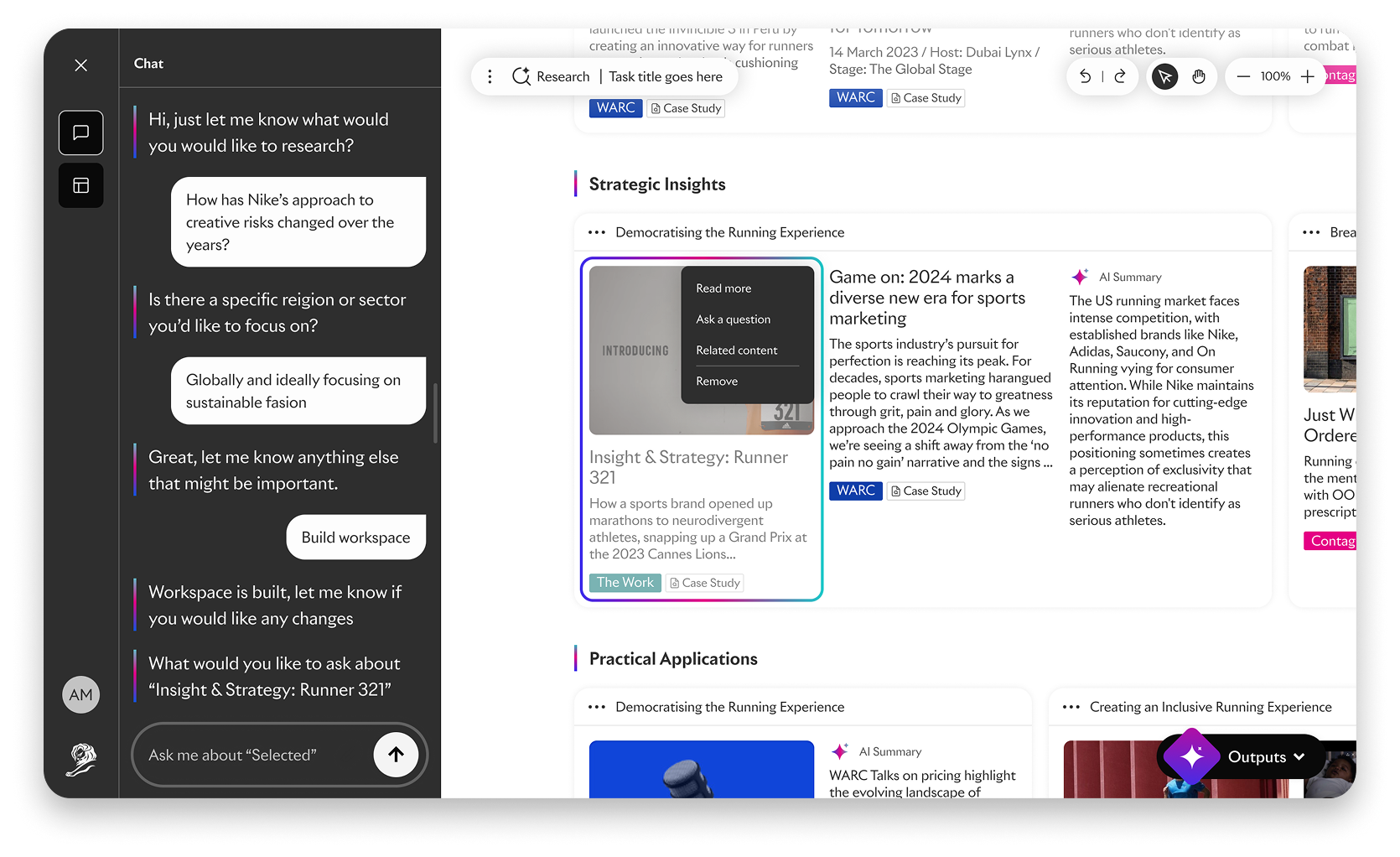1400x857 pixels.
Task: Open the three-dot task options menu
Action: pos(490,76)
